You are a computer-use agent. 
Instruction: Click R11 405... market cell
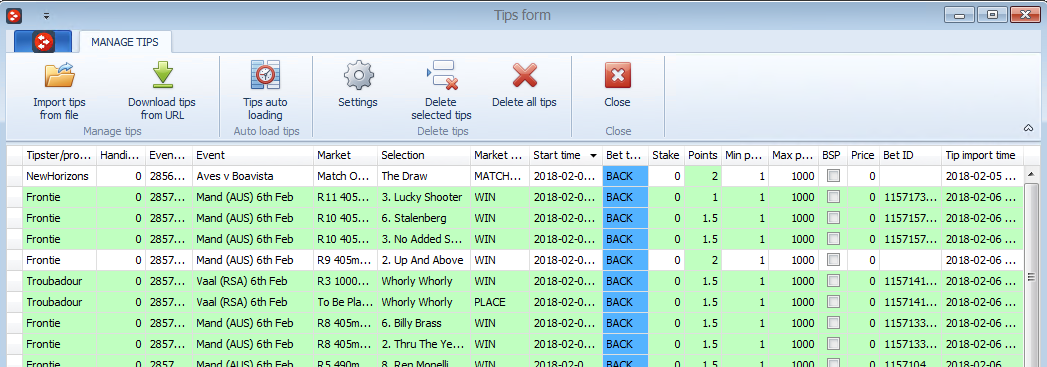tap(345, 198)
